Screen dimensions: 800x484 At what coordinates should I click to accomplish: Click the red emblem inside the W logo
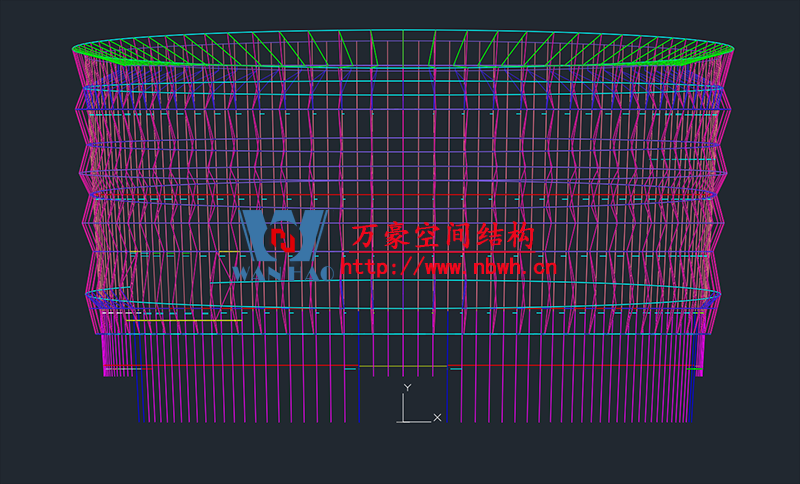tap(286, 240)
